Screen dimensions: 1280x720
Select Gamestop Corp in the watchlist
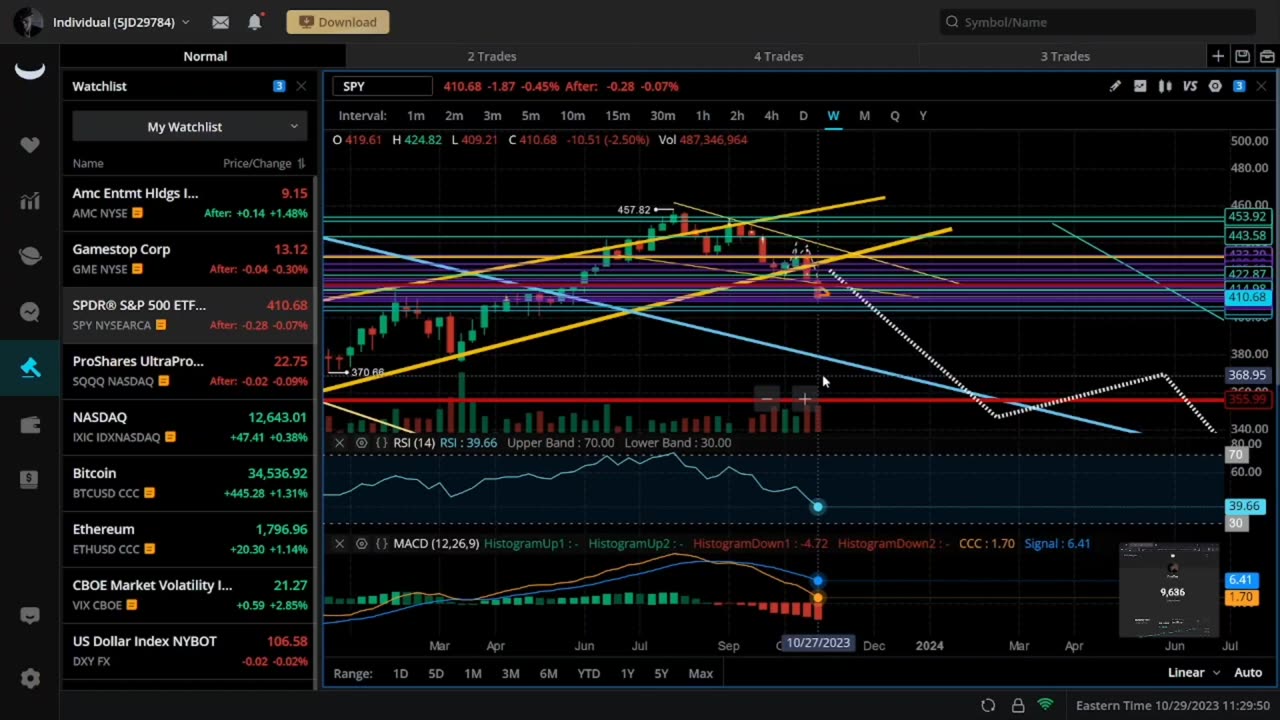coord(190,259)
